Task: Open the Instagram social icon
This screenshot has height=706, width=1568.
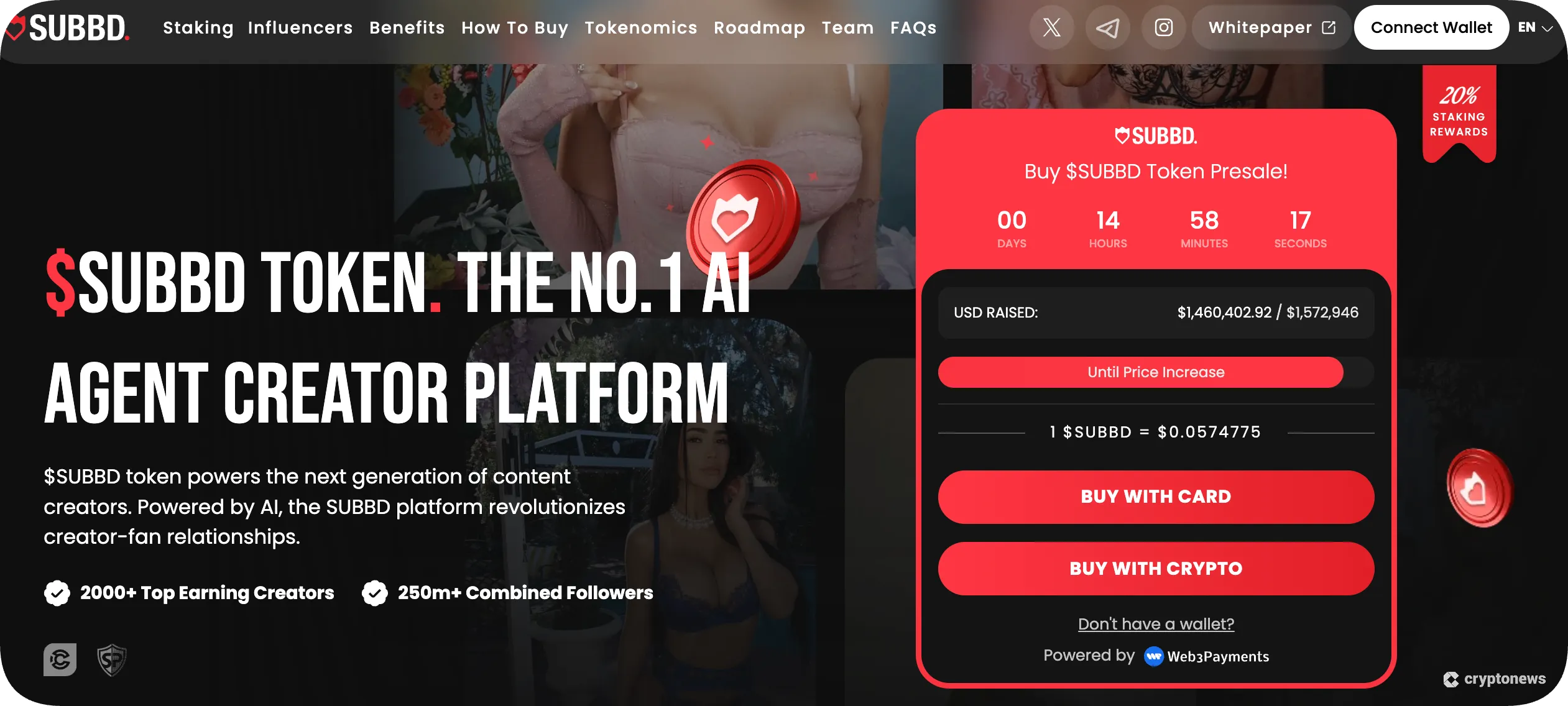Action: pos(1163,27)
